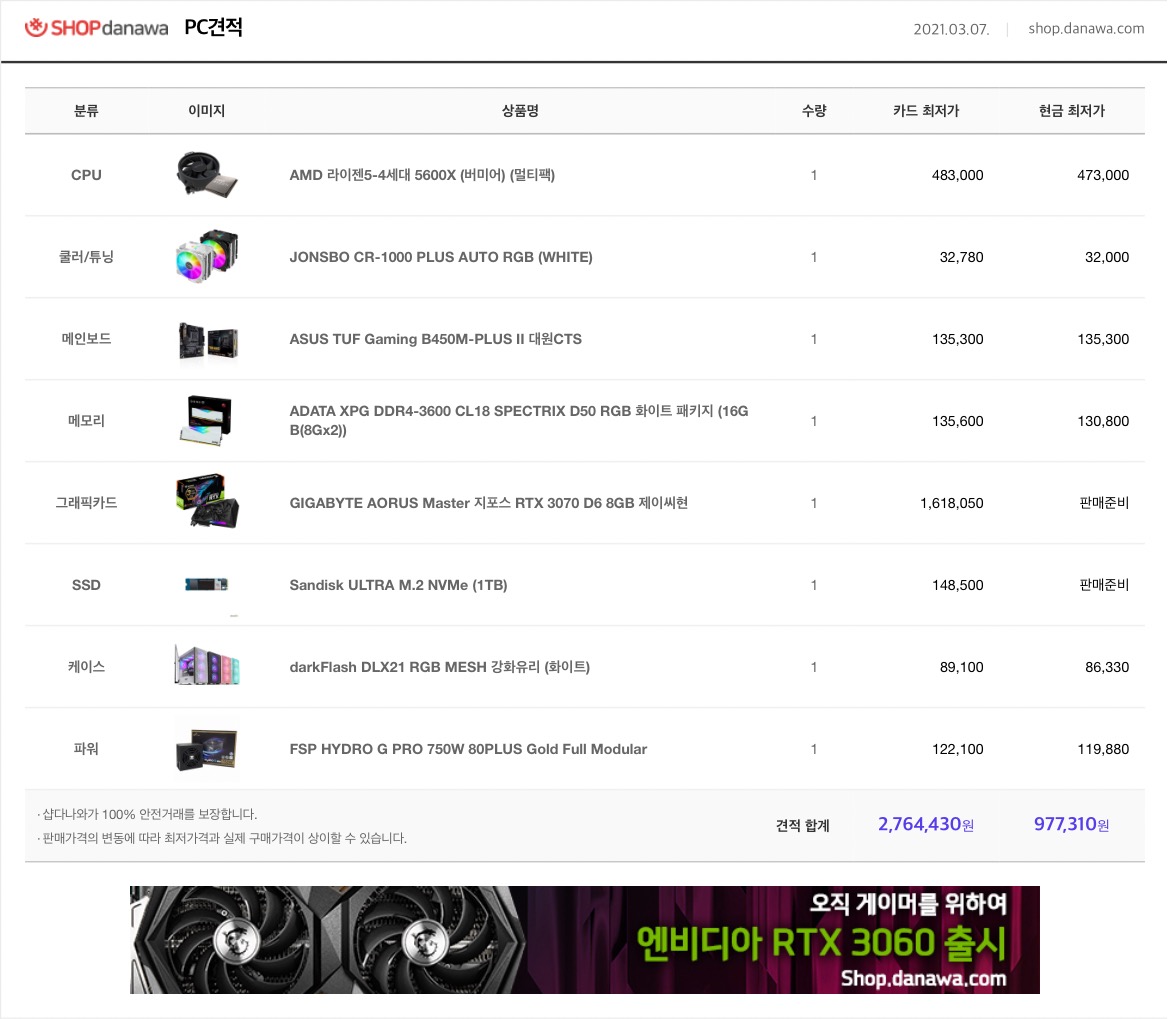Image resolution: width=1170 pixels, height=1019 pixels.
Task: Click the 이미지 column header
Action: pyautogui.click(x=207, y=110)
